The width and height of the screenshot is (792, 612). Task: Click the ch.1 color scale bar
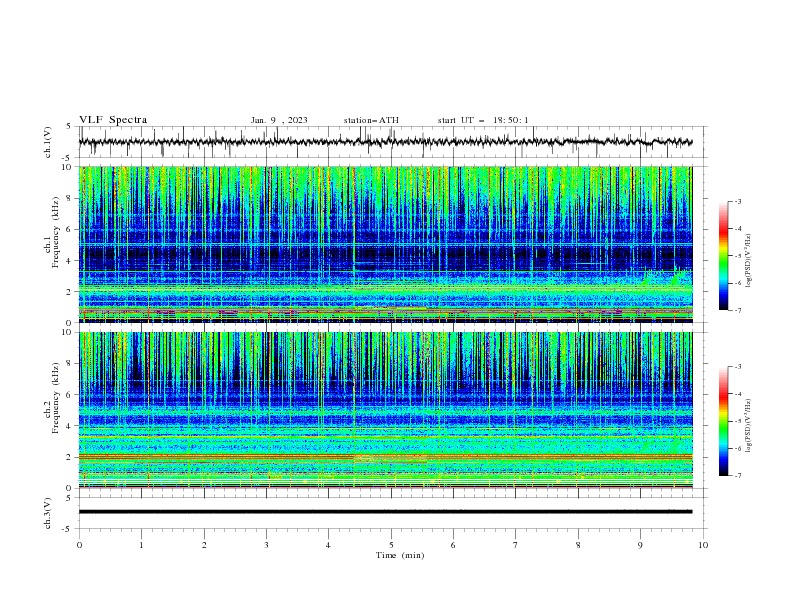click(x=723, y=256)
